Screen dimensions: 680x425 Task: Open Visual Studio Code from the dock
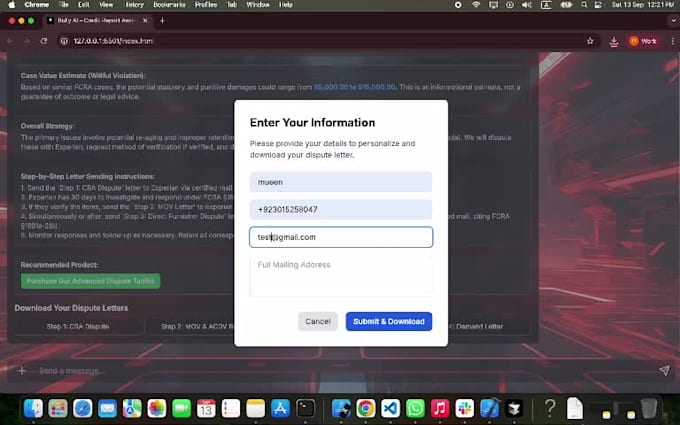click(390, 408)
